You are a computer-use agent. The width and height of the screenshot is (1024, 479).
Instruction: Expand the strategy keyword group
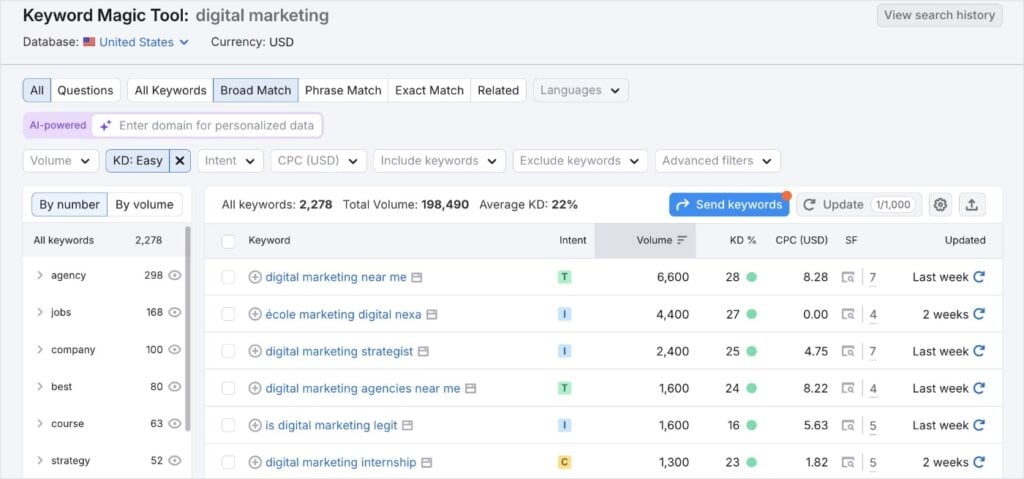coord(40,461)
